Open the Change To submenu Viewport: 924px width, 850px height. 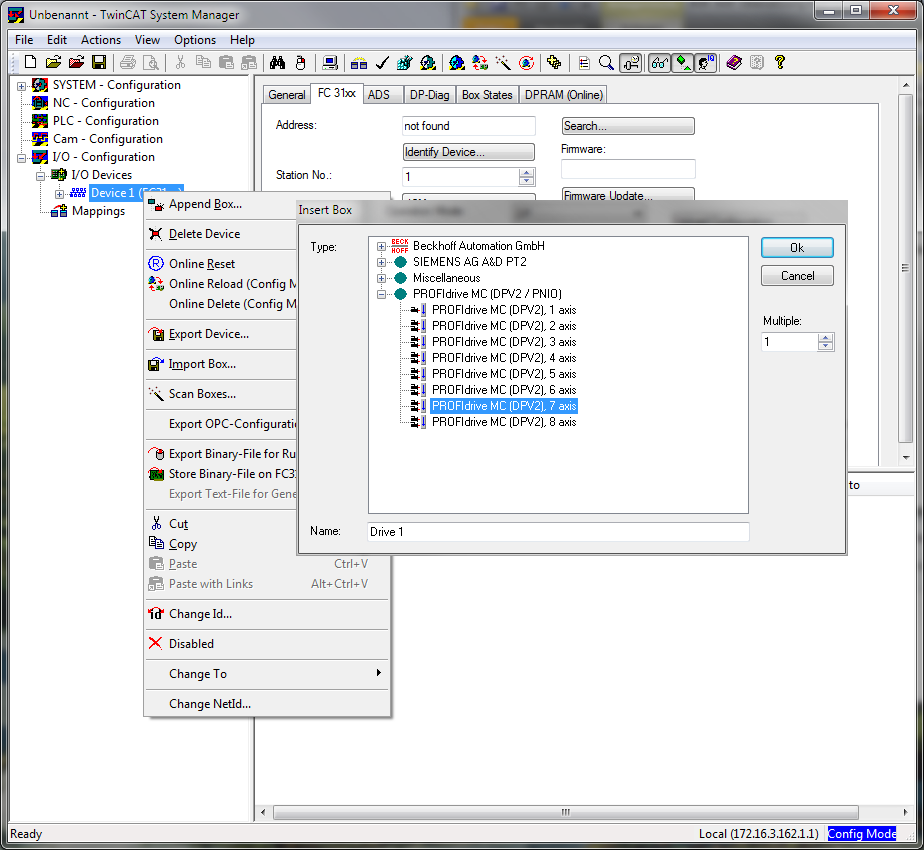click(x=266, y=673)
